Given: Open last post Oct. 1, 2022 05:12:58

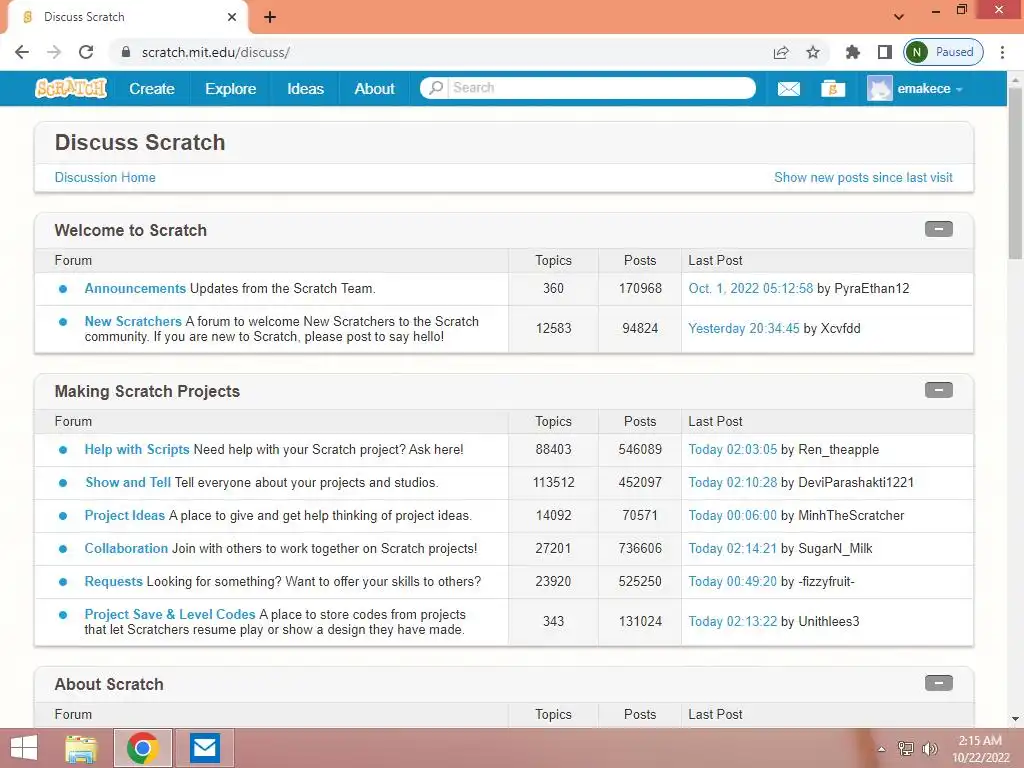Looking at the screenshot, I should 750,289.
